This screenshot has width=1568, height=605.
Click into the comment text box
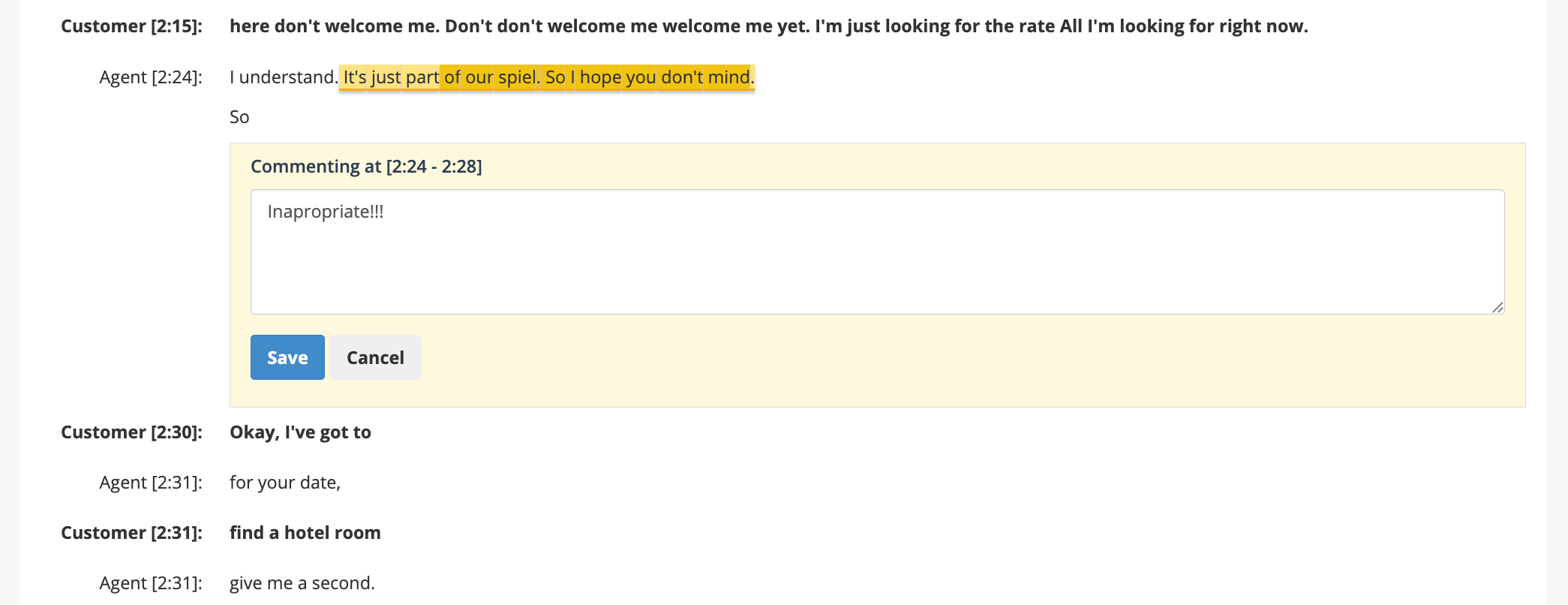click(876, 251)
